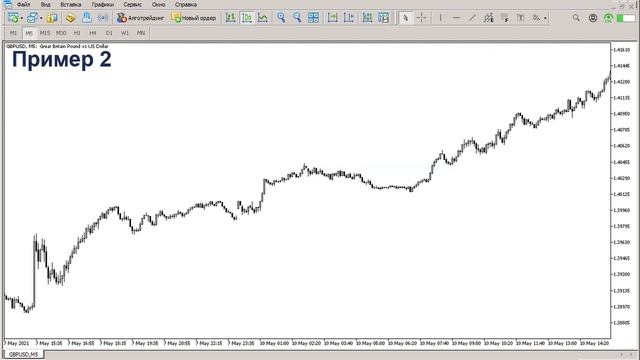Open the Файл menu
640x360 pixels.
24,4
